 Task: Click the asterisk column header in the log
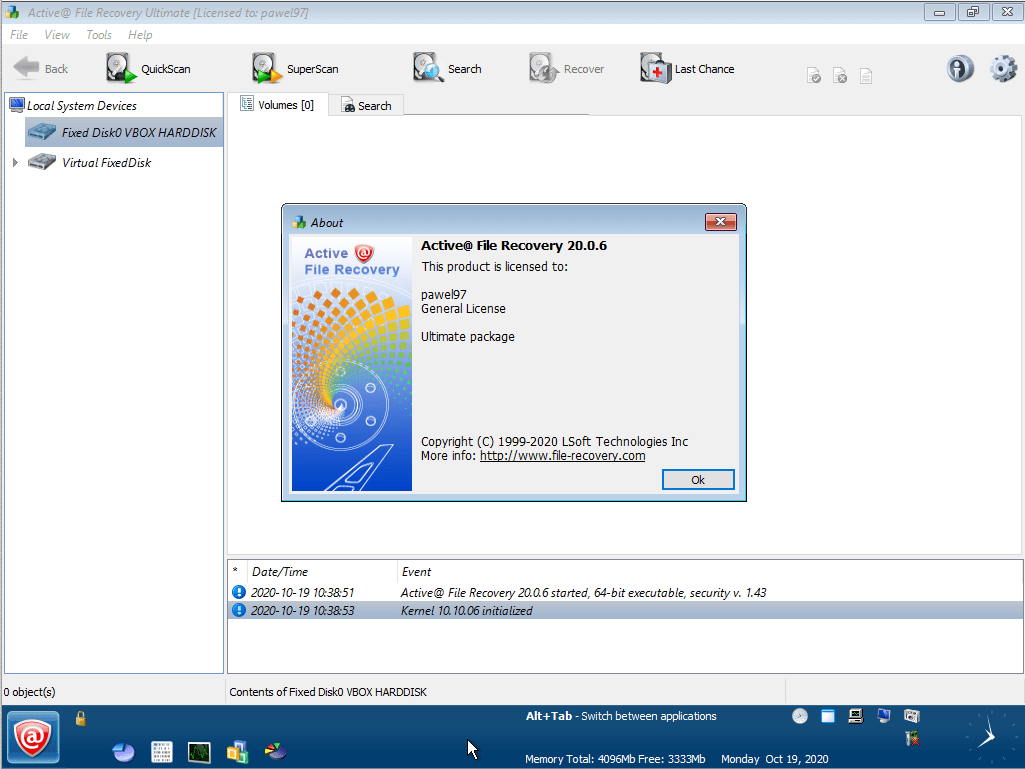pyautogui.click(x=236, y=572)
